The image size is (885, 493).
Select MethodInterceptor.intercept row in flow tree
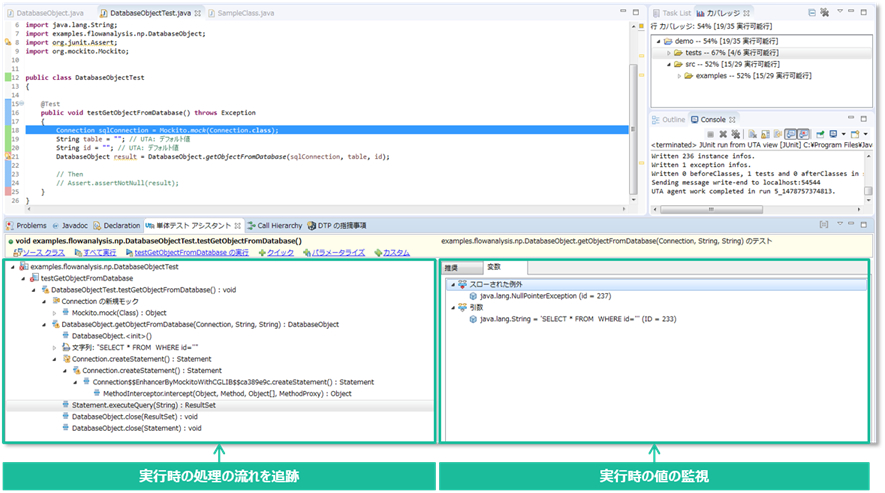pyautogui.click(x=227, y=394)
